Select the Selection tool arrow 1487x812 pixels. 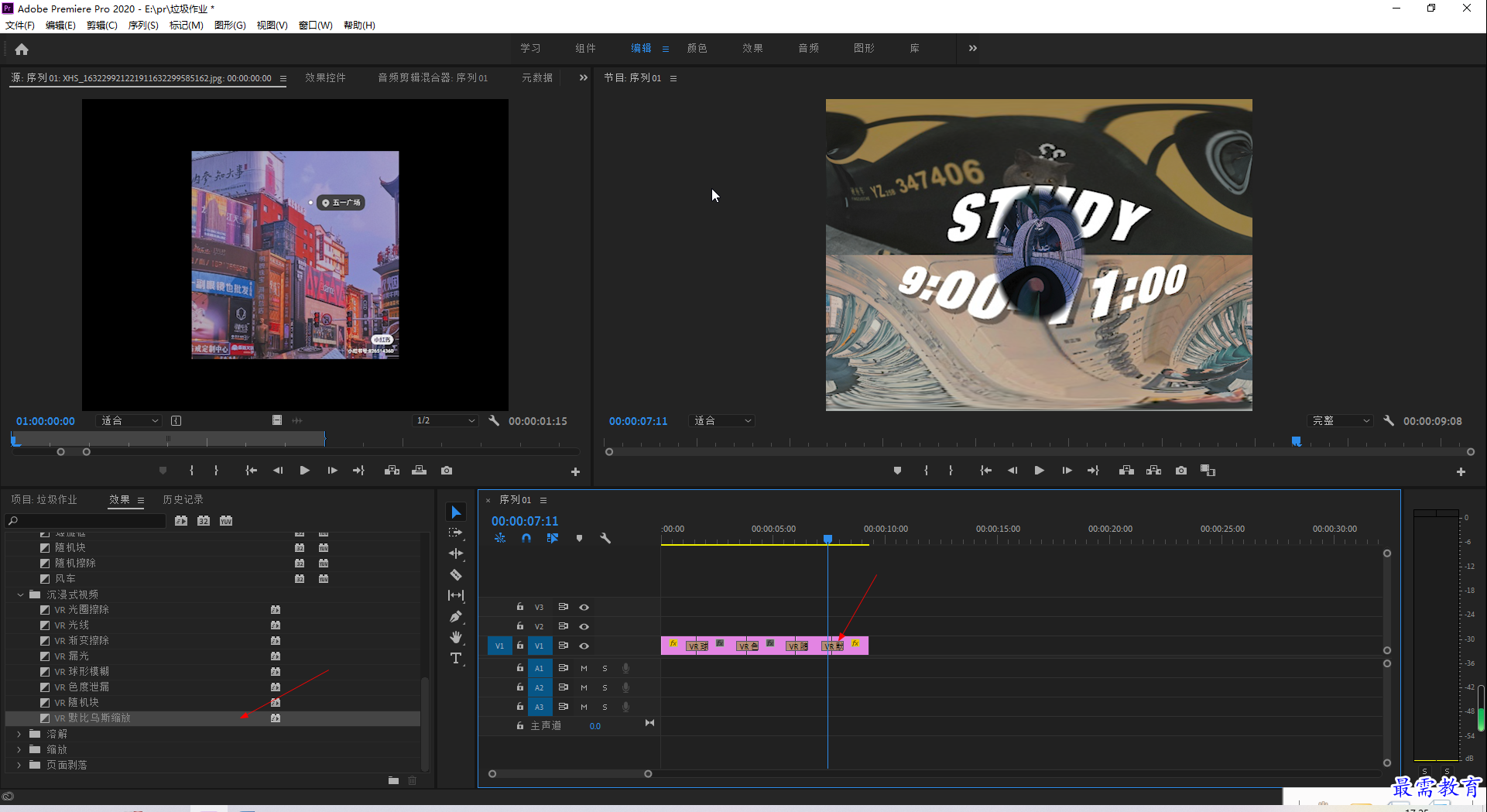coord(456,512)
